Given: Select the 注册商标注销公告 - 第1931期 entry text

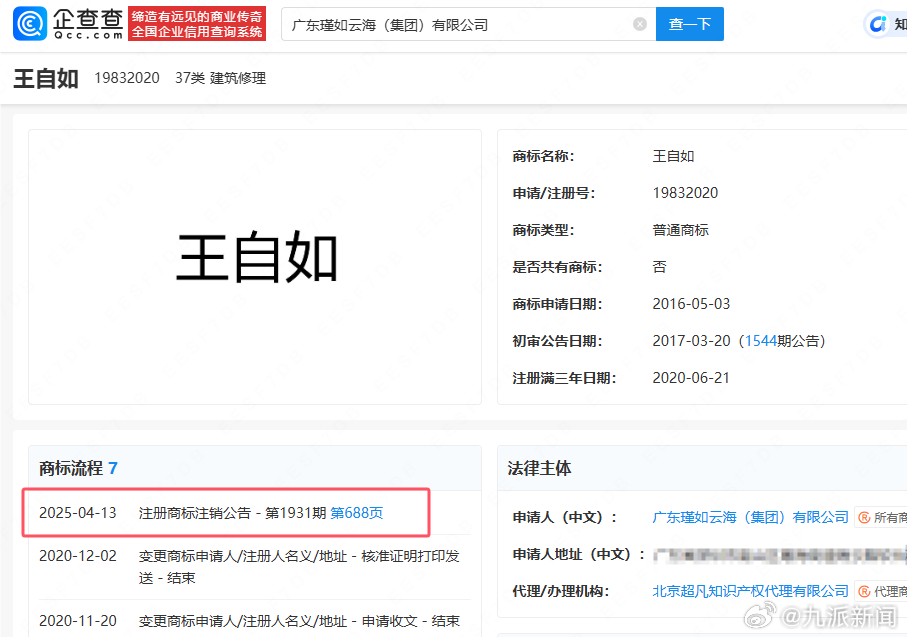Looking at the screenshot, I should tap(233, 513).
